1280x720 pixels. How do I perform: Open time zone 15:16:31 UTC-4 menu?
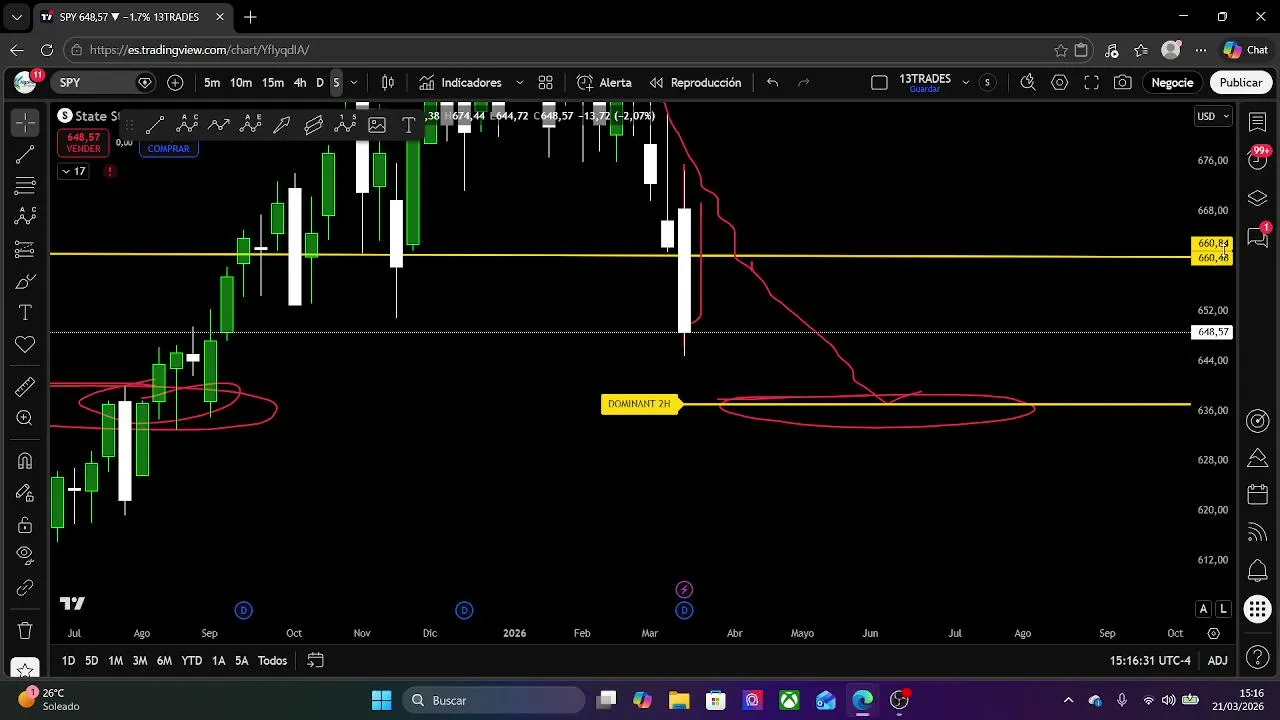[x=1150, y=661]
